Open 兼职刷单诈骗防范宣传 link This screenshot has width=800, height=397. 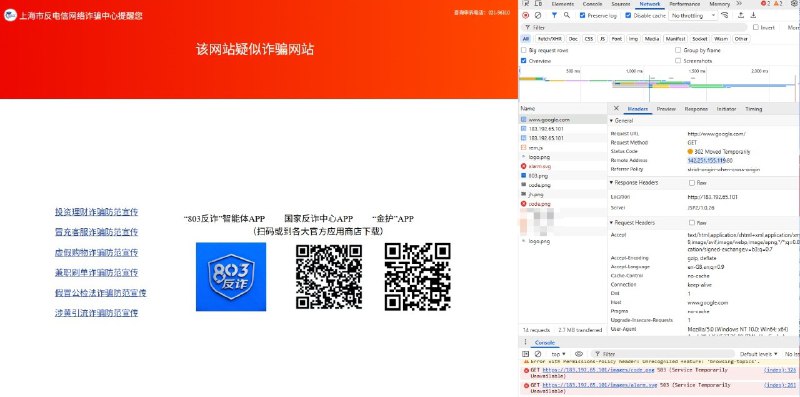pyautogui.click(x=96, y=272)
